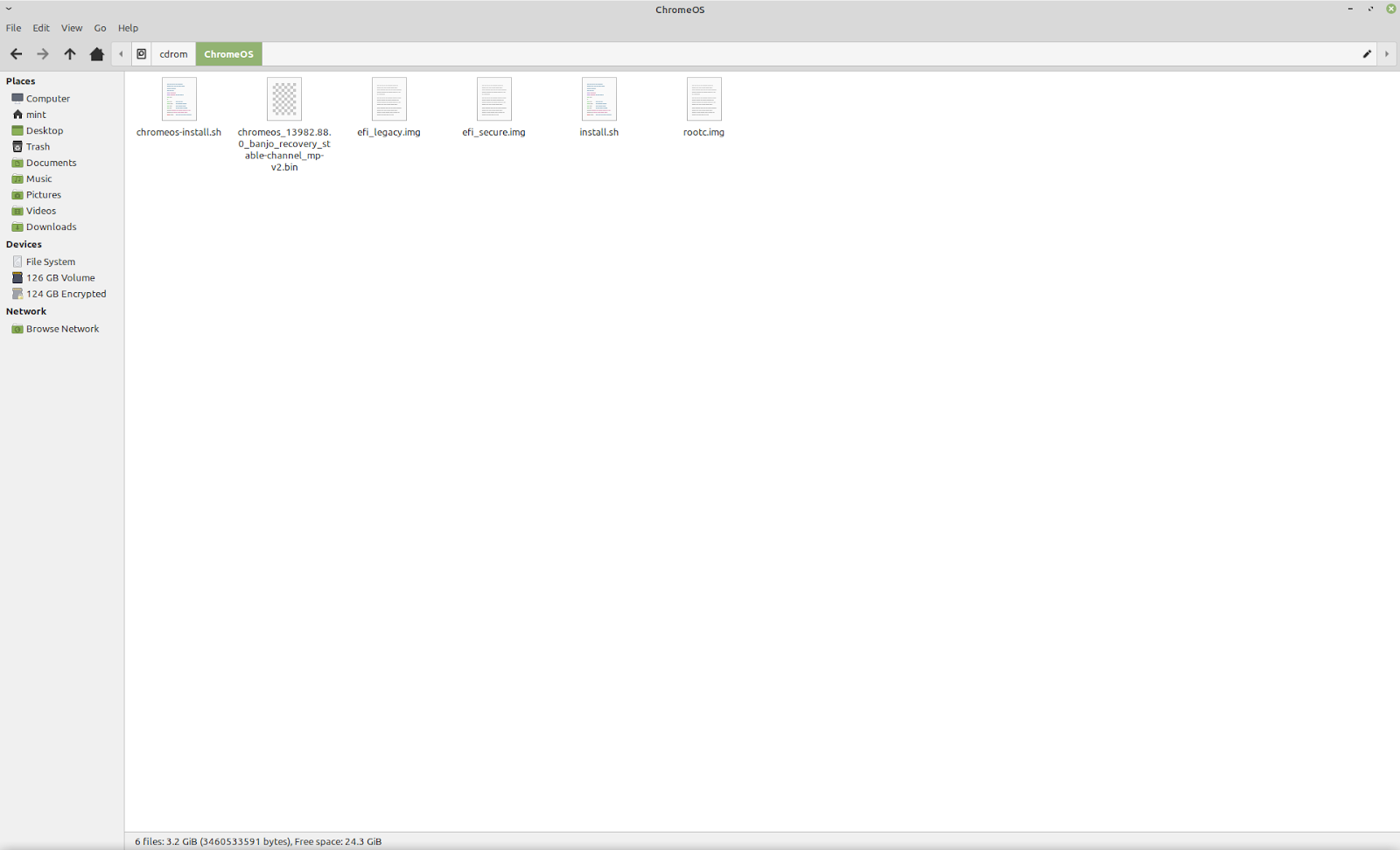Open the Help menu

coord(128,28)
